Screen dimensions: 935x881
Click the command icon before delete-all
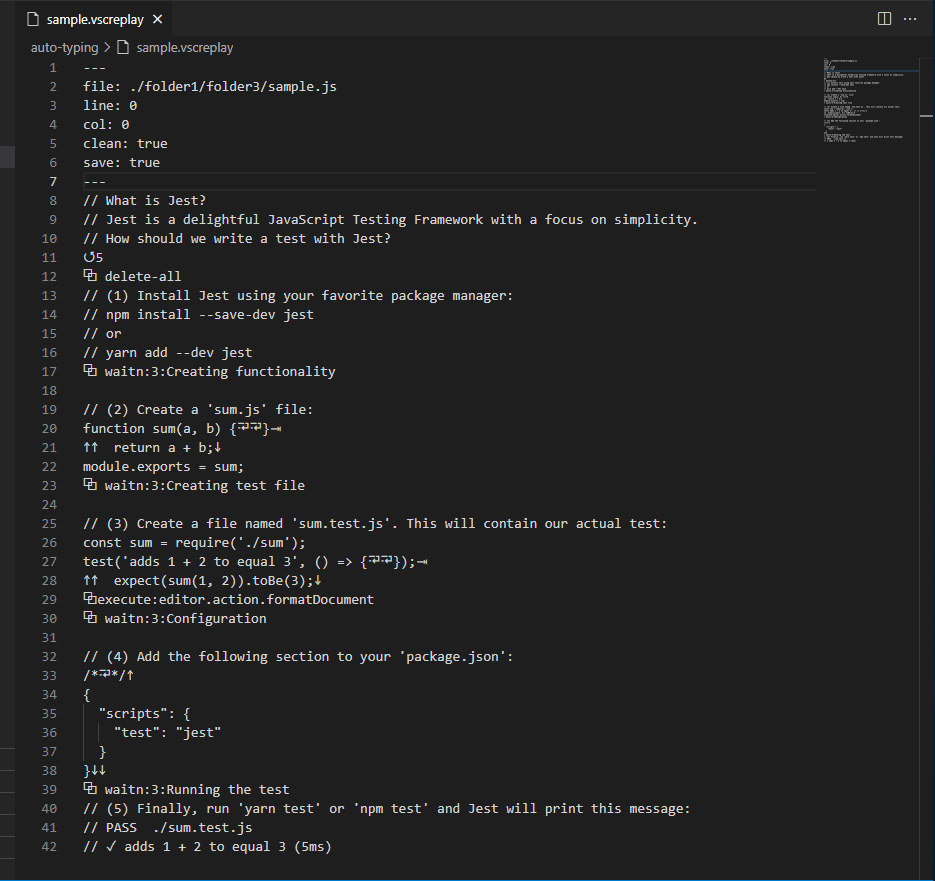pyautogui.click(x=90, y=276)
